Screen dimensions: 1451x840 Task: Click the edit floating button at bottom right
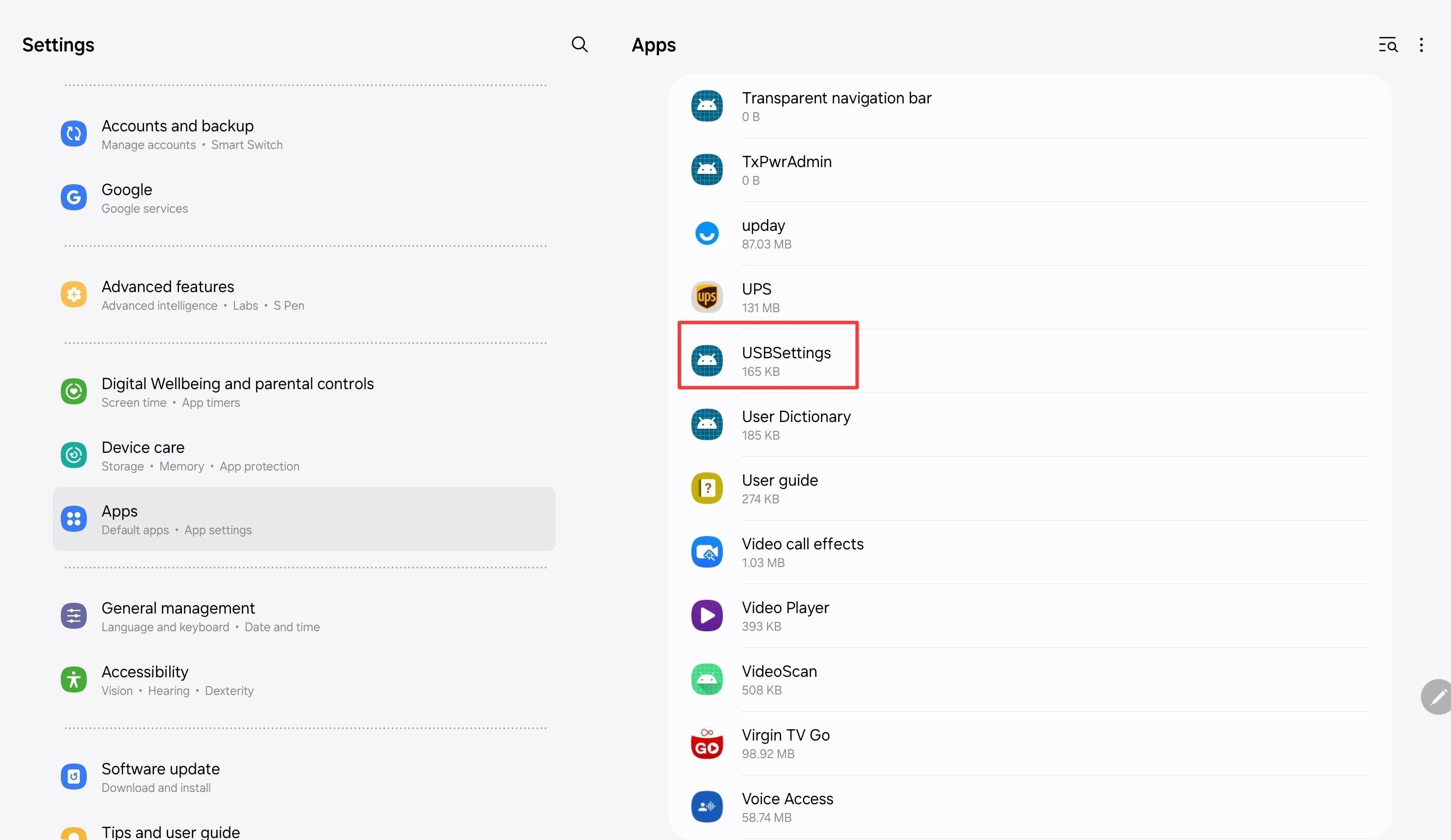tap(1438, 697)
